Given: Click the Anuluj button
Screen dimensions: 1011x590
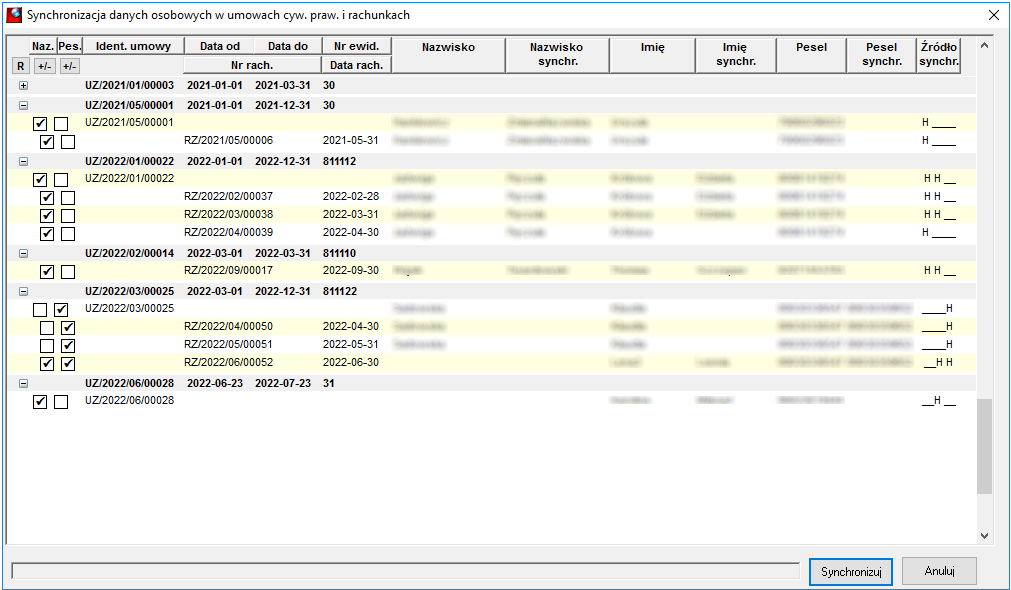Looking at the screenshot, I should tap(939, 571).
